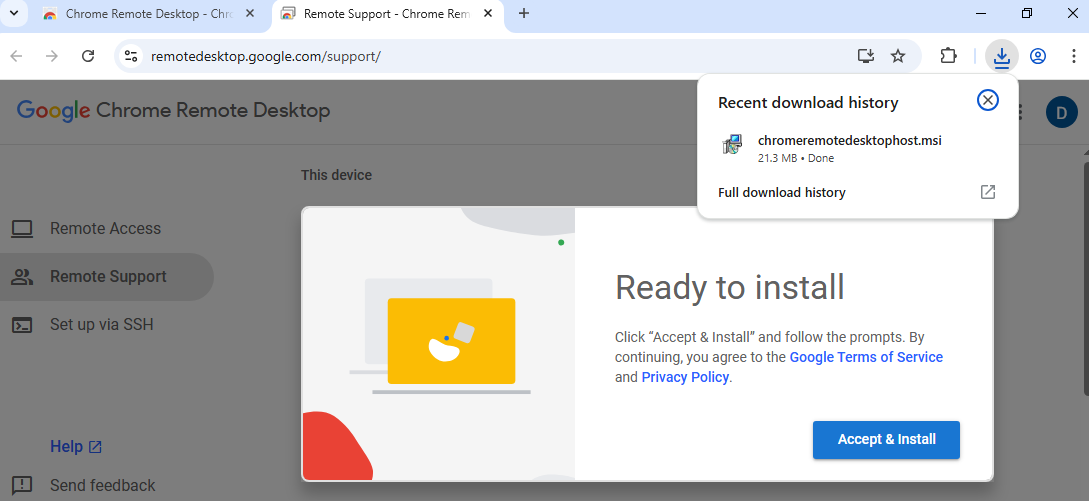Screen dimensions: 1089x501
Task: Close the Recent download history popup
Action: [987, 100]
